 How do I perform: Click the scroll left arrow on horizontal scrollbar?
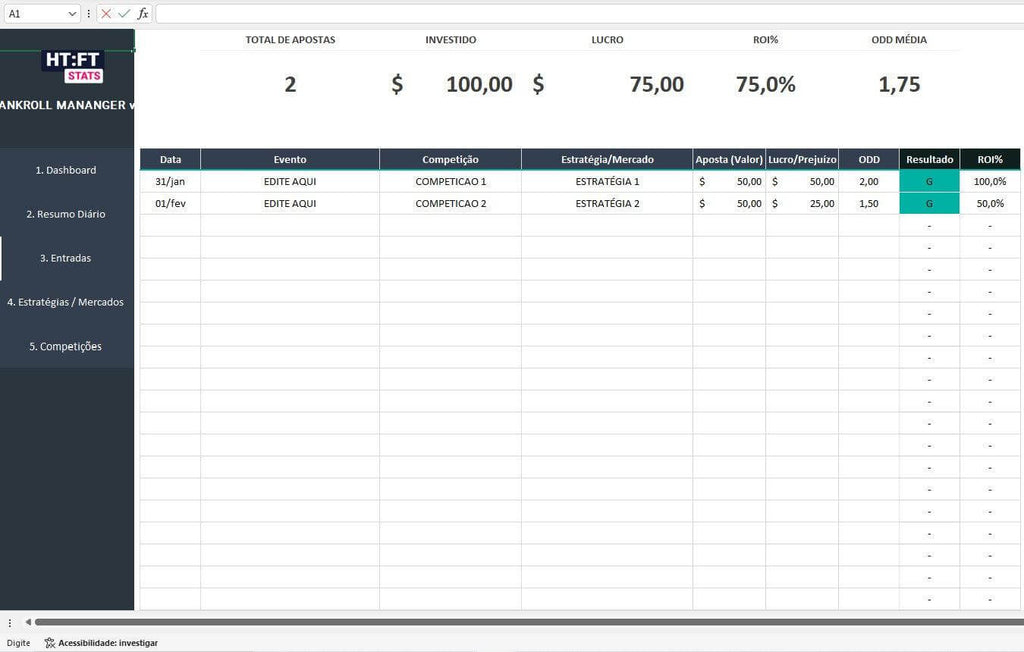point(28,622)
